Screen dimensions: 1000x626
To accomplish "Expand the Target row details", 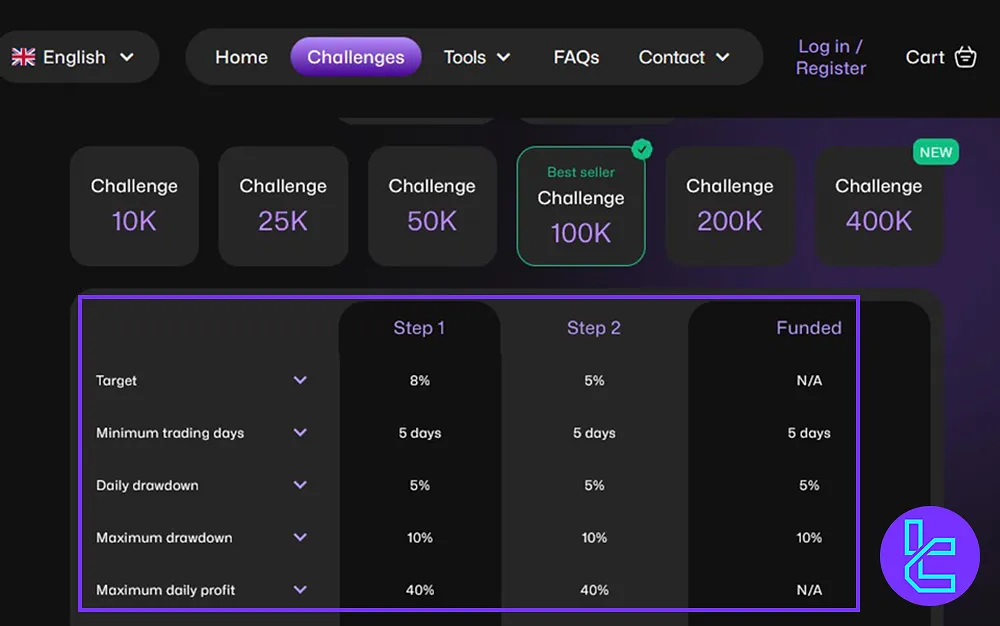I will click(x=300, y=380).
